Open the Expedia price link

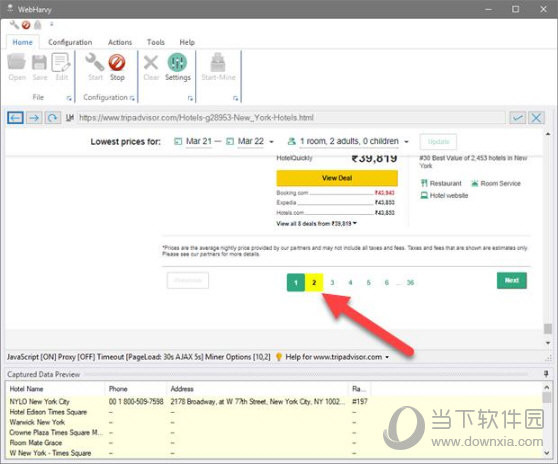click(x=335, y=202)
